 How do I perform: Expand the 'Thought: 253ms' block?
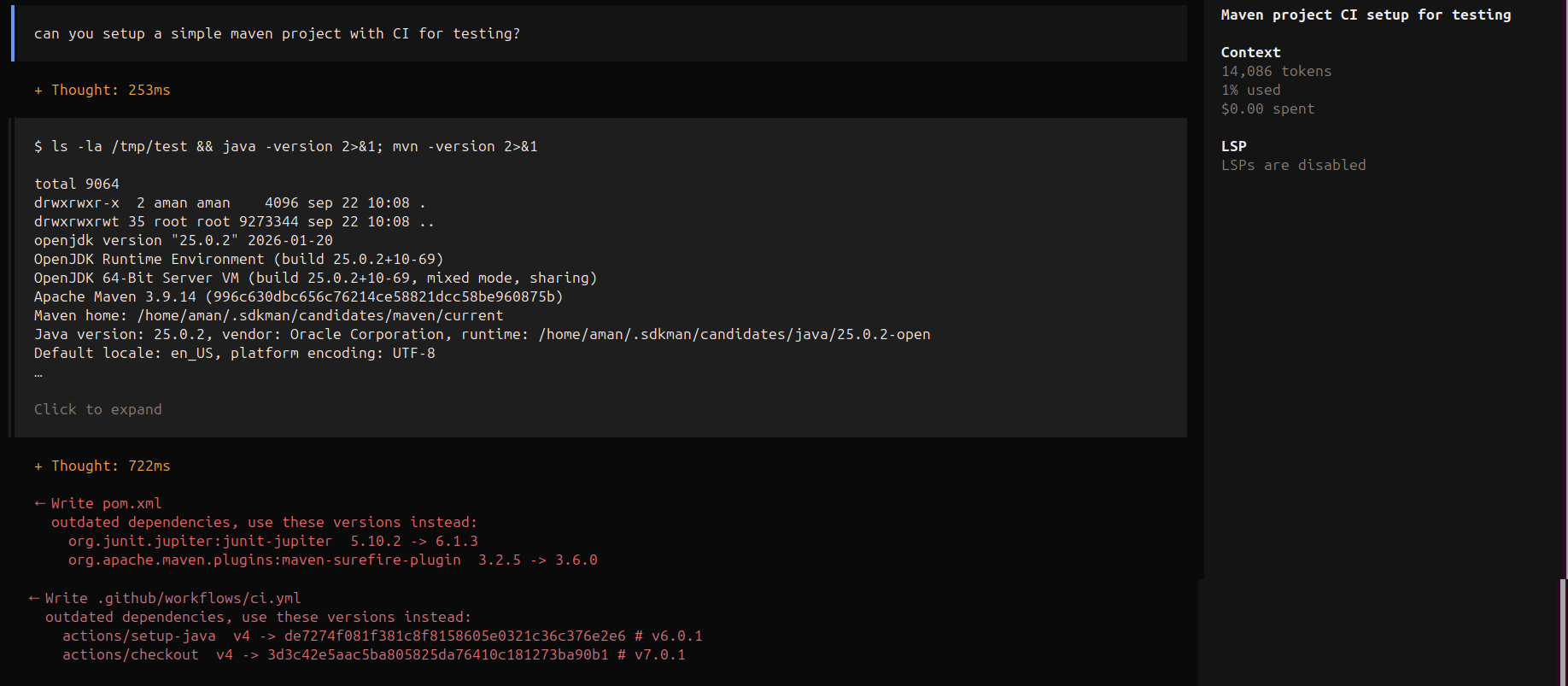click(102, 90)
